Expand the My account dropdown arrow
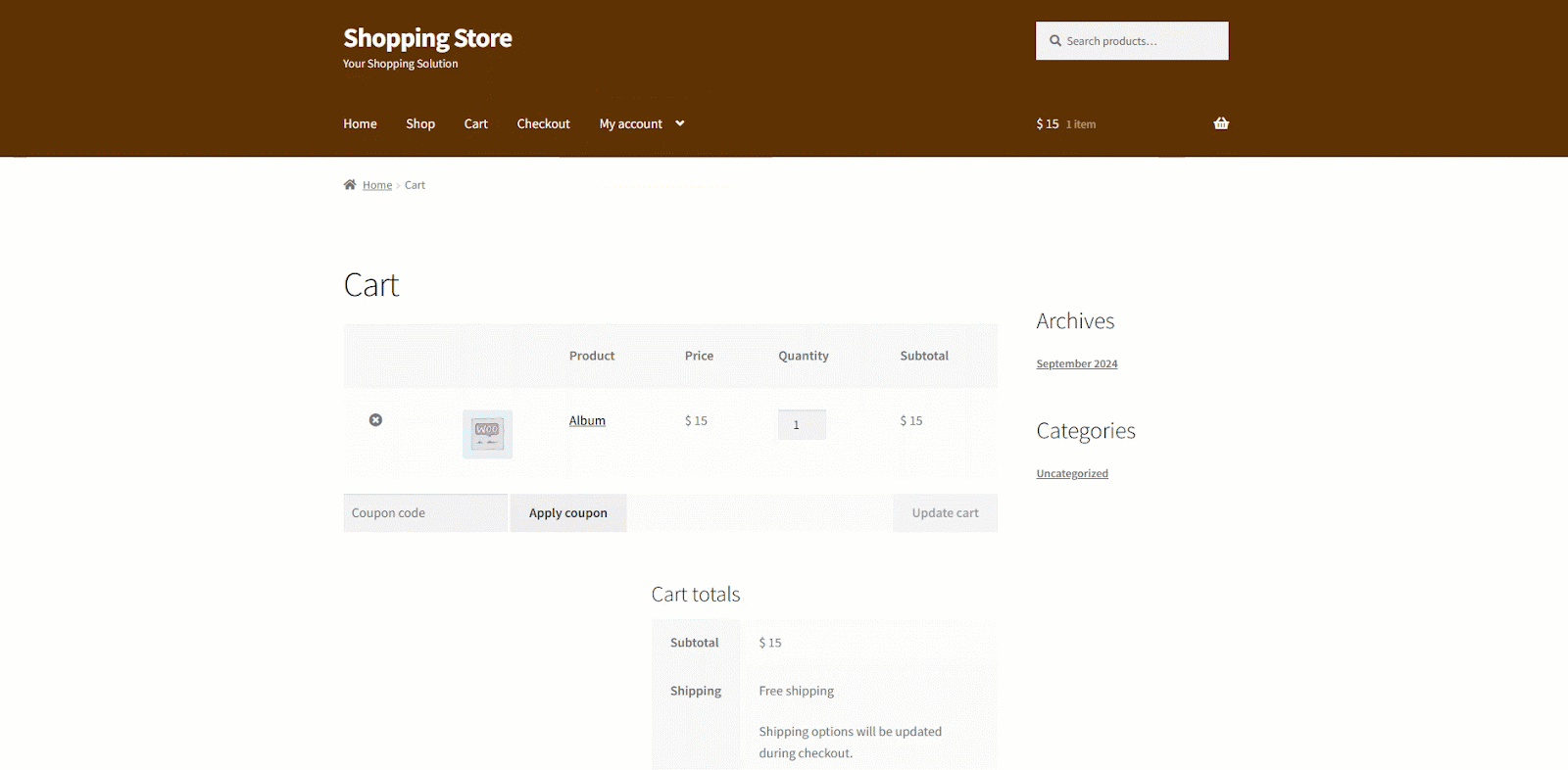Screen dimensions: 1568x770 point(680,123)
